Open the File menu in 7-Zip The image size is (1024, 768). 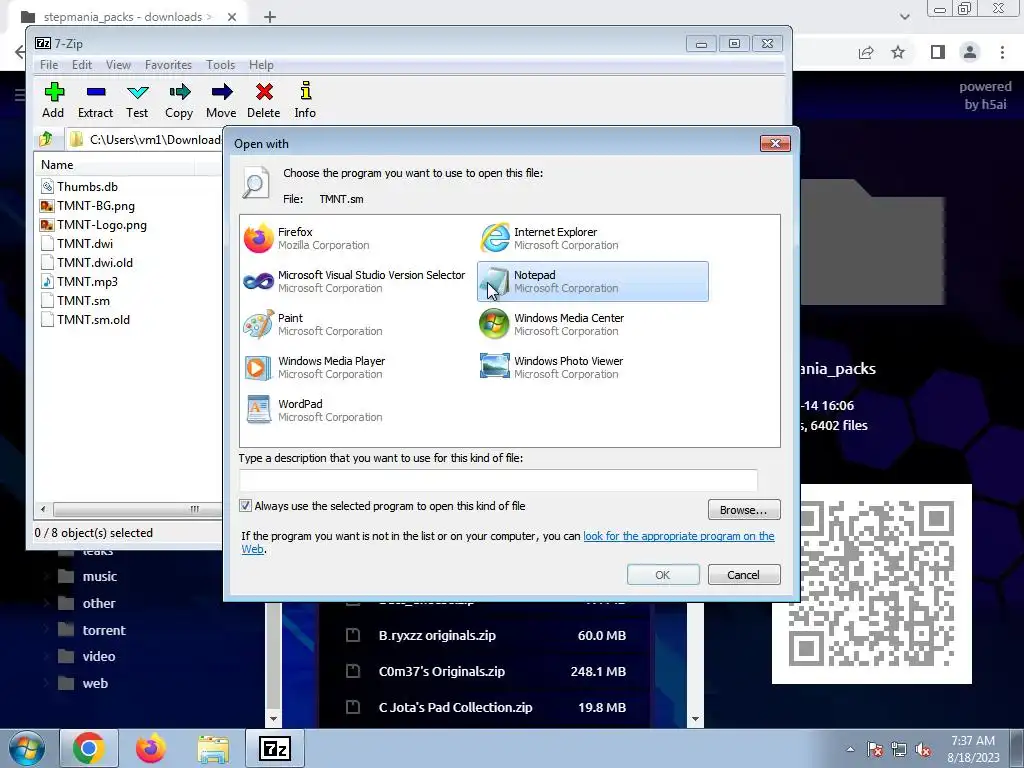point(49,65)
